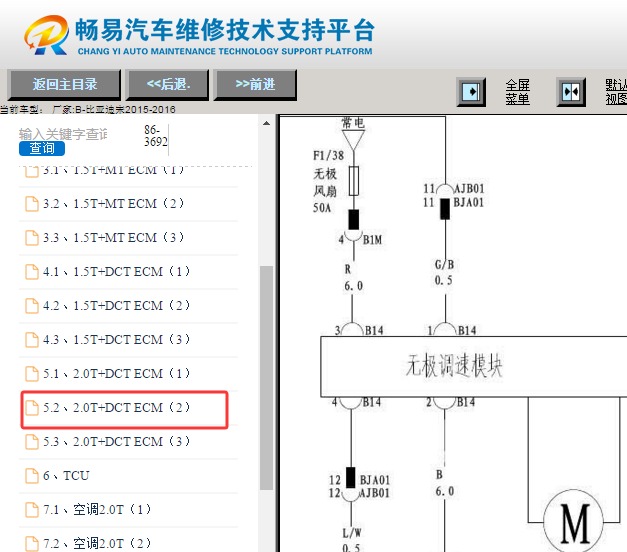
Task: Open 5.3、2.0T+DCT ECM (3) entry
Action: click(129, 442)
